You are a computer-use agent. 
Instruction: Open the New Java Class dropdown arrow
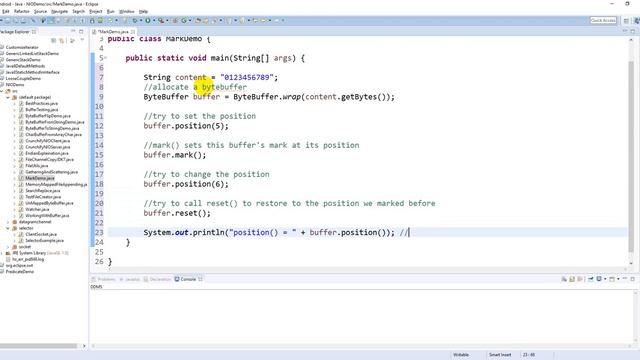(x=190, y=20)
